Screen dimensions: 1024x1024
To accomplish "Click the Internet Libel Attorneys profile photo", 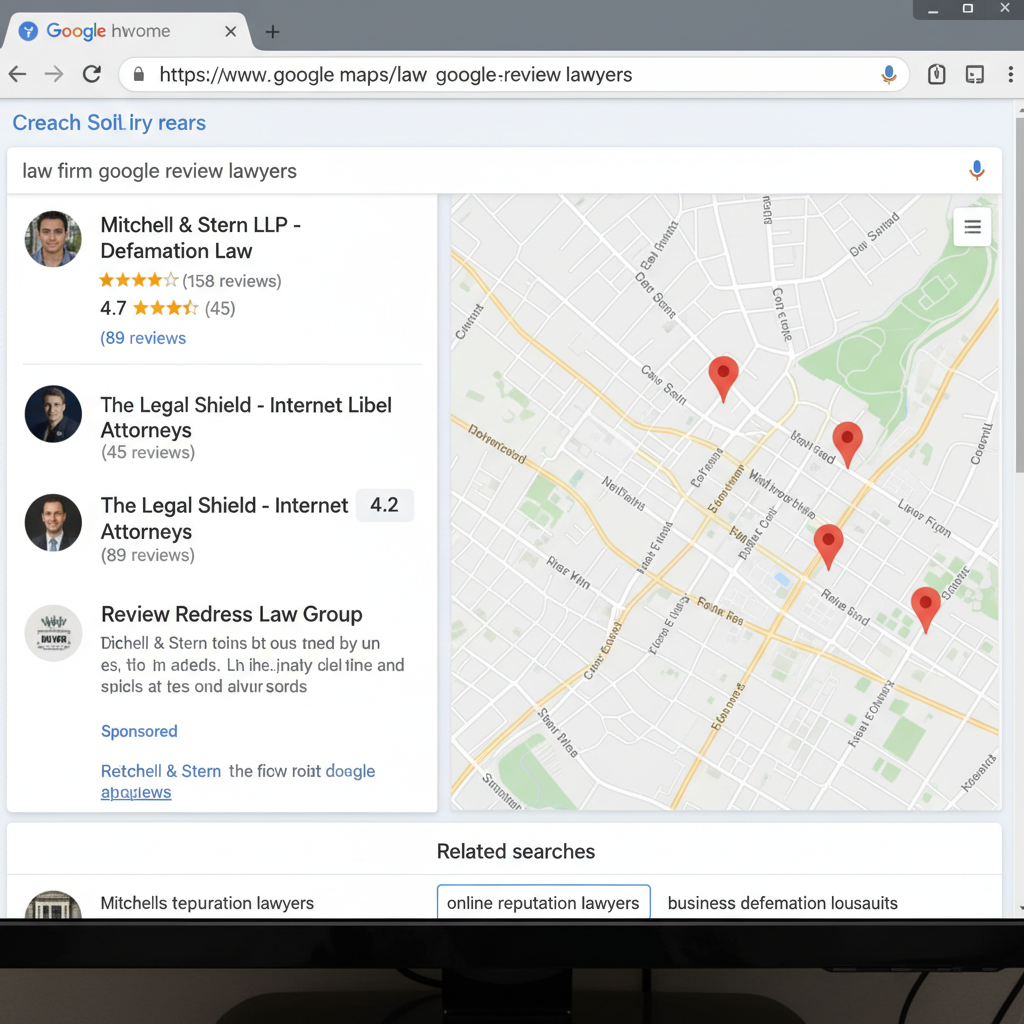I will coord(53,413).
